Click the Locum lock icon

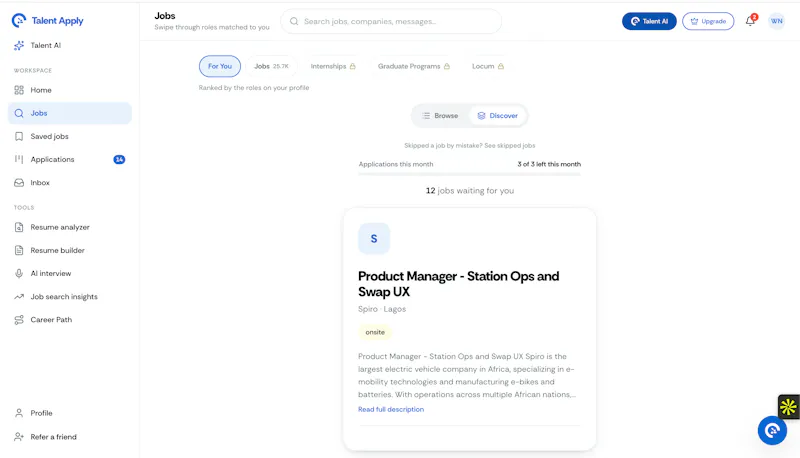501,66
